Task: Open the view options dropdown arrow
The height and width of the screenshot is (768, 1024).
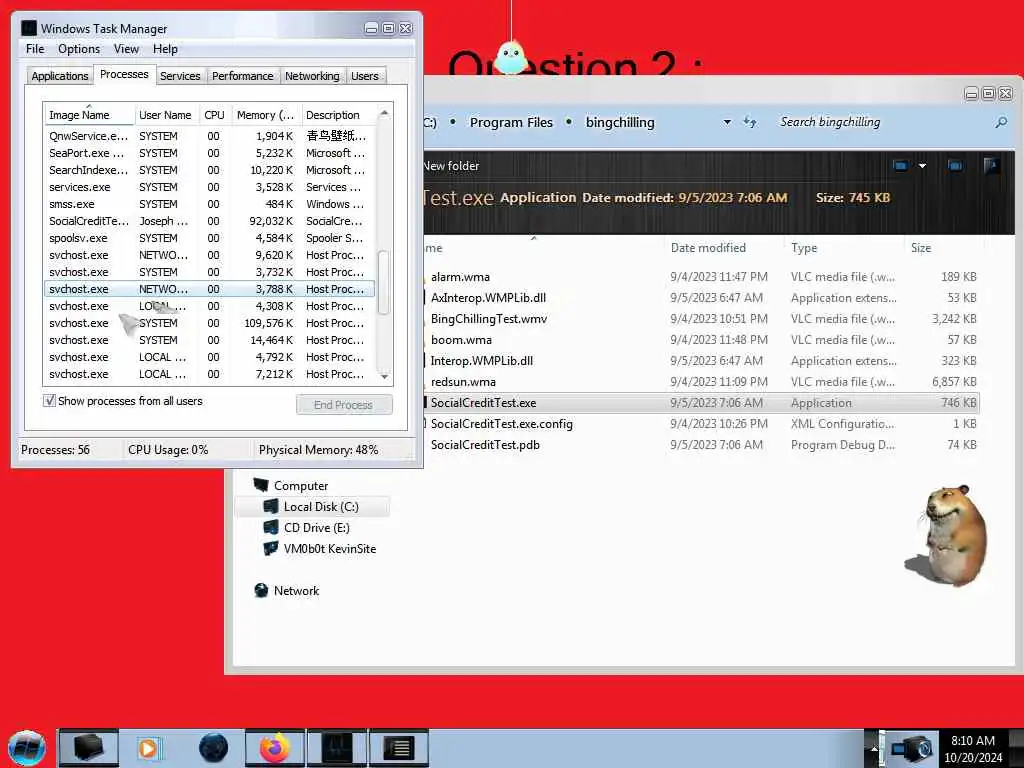Action: pyautogui.click(x=922, y=166)
